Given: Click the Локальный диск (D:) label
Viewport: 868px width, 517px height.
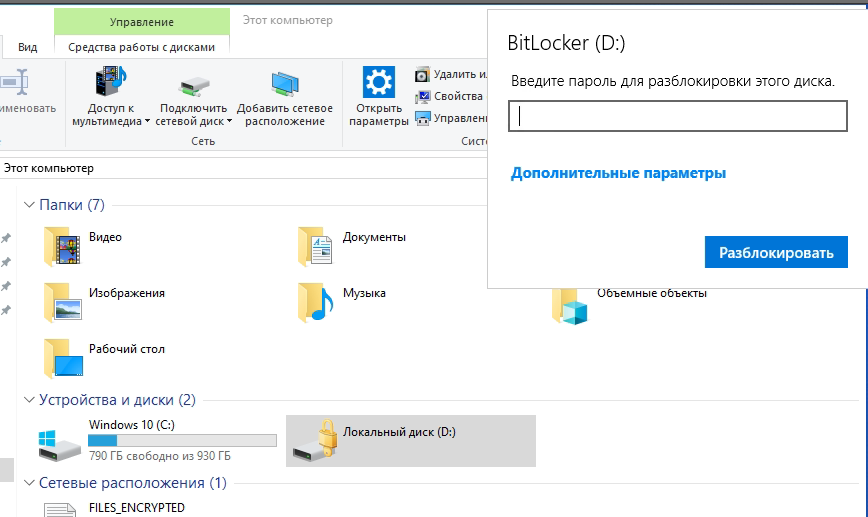Looking at the screenshot, I should (399, 432).
